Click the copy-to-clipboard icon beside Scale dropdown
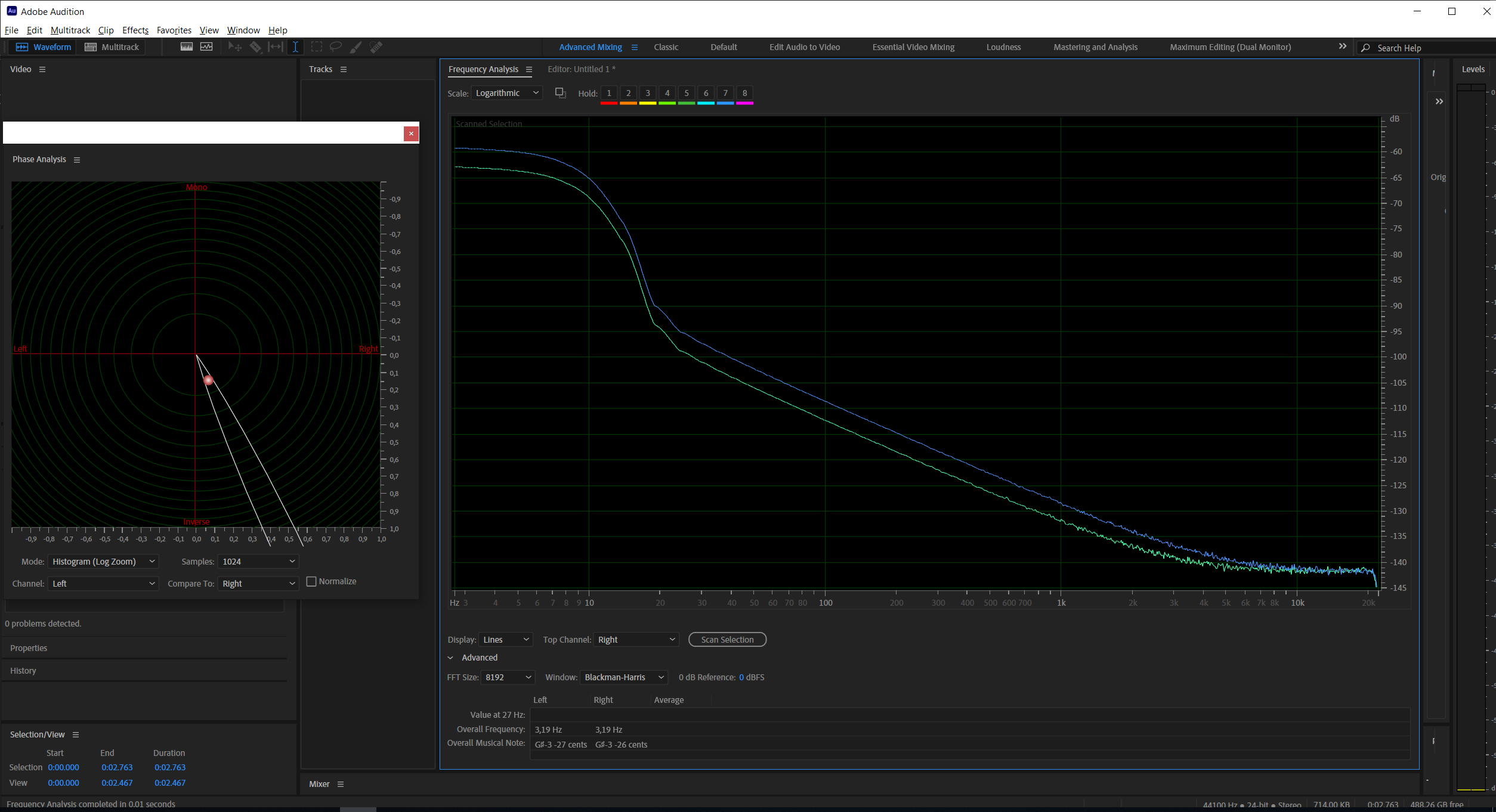This screenshot has height=812, width=1496. (x=560, y=93)
